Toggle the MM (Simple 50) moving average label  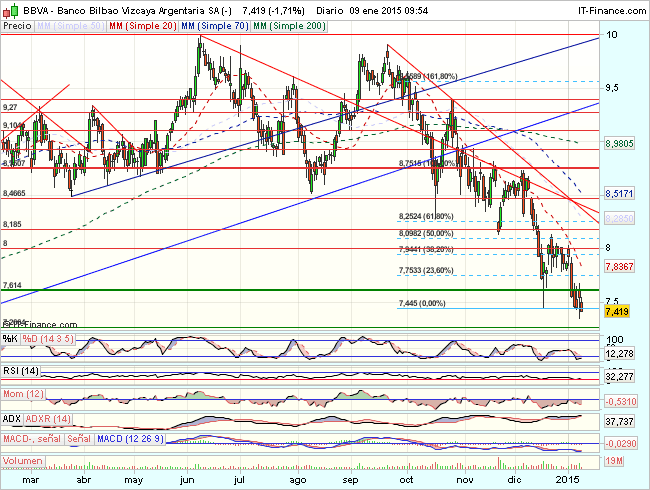click(x=70, y=26)
